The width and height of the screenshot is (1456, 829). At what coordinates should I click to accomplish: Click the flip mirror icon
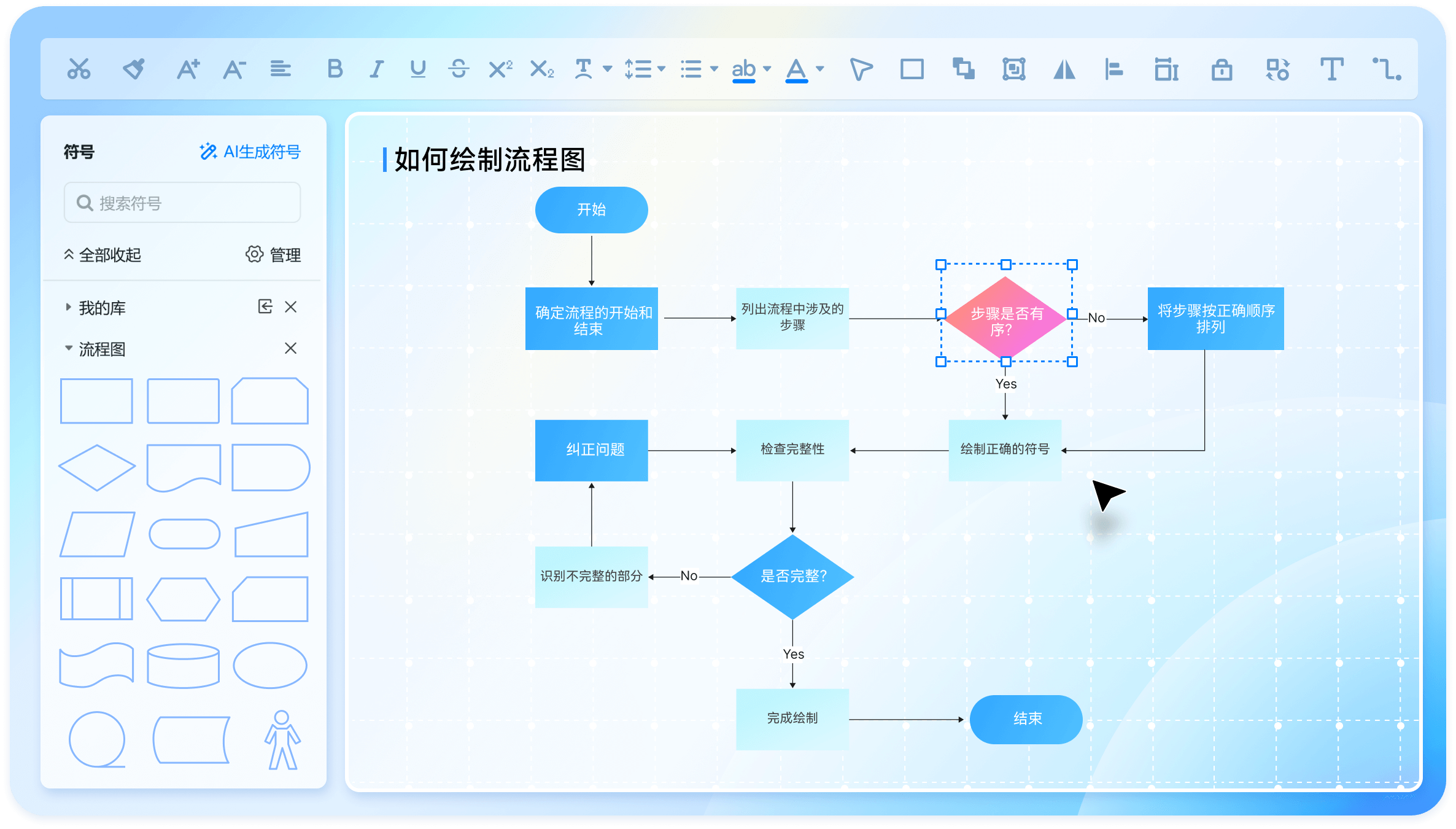1064,69
